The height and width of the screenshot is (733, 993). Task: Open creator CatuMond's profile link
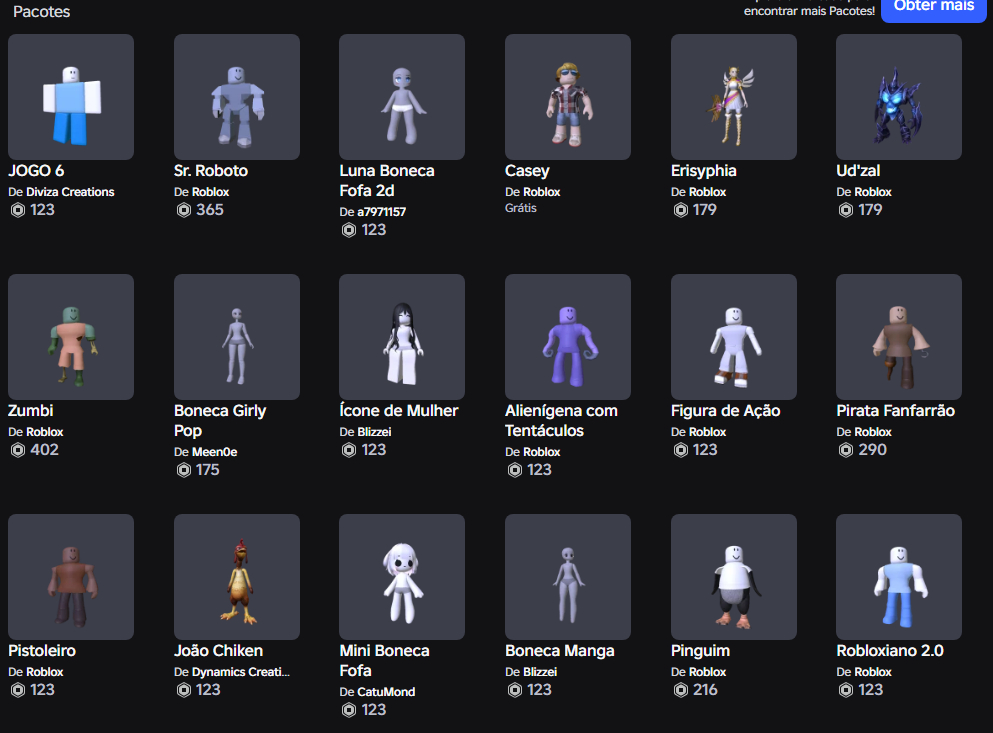(386, 692)
